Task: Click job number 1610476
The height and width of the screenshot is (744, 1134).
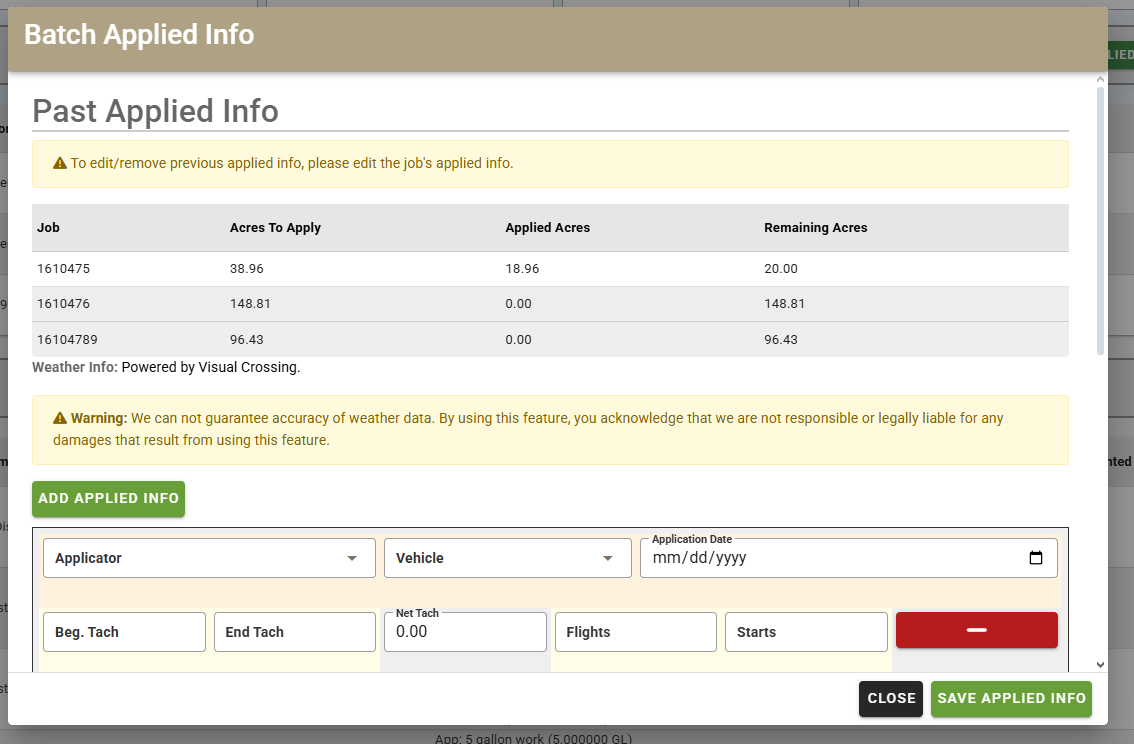Action: click(64, 304)
